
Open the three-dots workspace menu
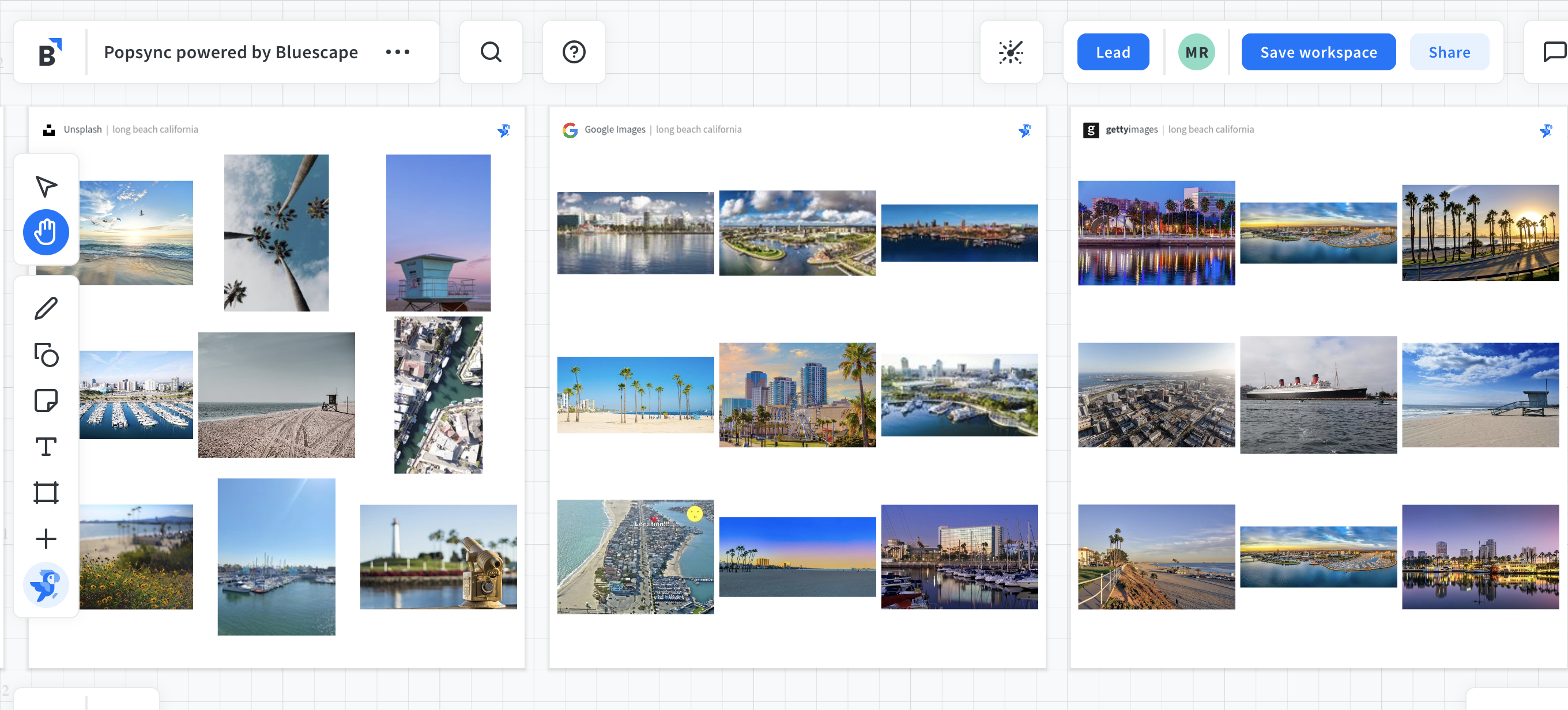click(398, 52)
